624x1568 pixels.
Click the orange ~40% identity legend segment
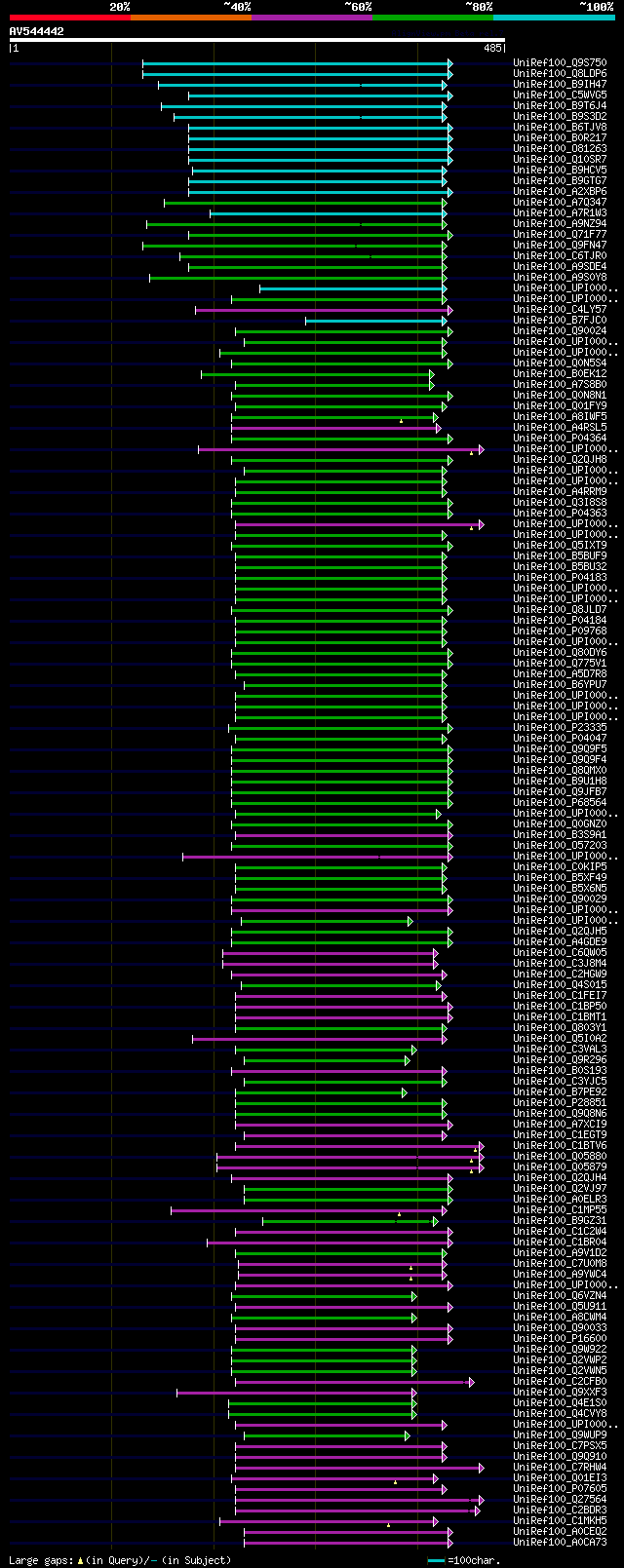click(x=191, y=17)
